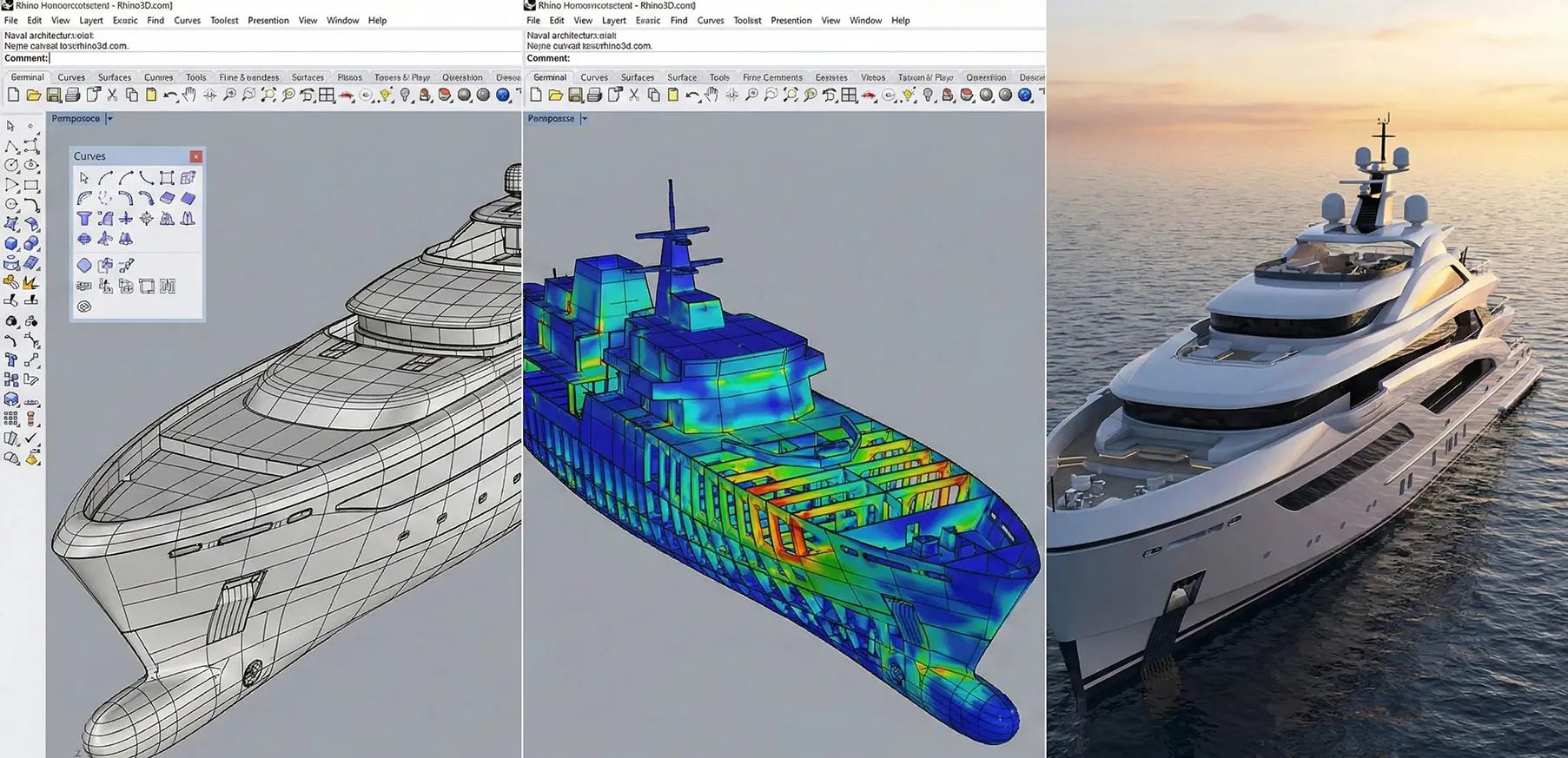Click four-viewport grid icon in right window toolbar
1568x758 pixels.
850,96
